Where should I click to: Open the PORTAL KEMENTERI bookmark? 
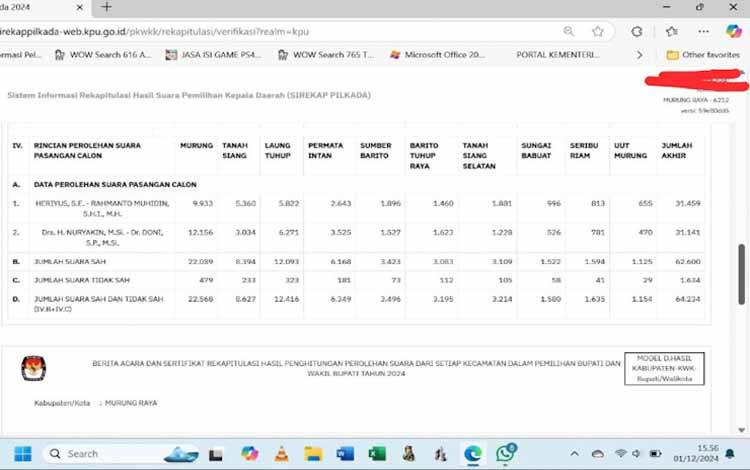557,55
